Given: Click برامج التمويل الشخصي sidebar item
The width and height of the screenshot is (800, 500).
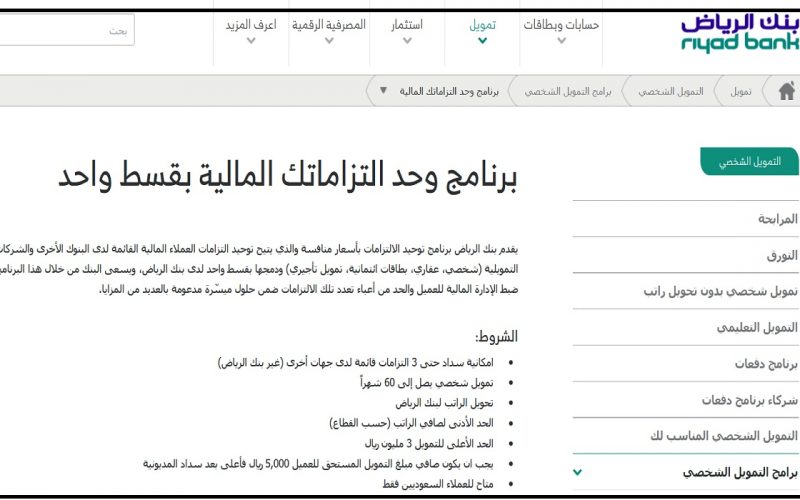Looking at the screenshot, I should coord(740,472).
